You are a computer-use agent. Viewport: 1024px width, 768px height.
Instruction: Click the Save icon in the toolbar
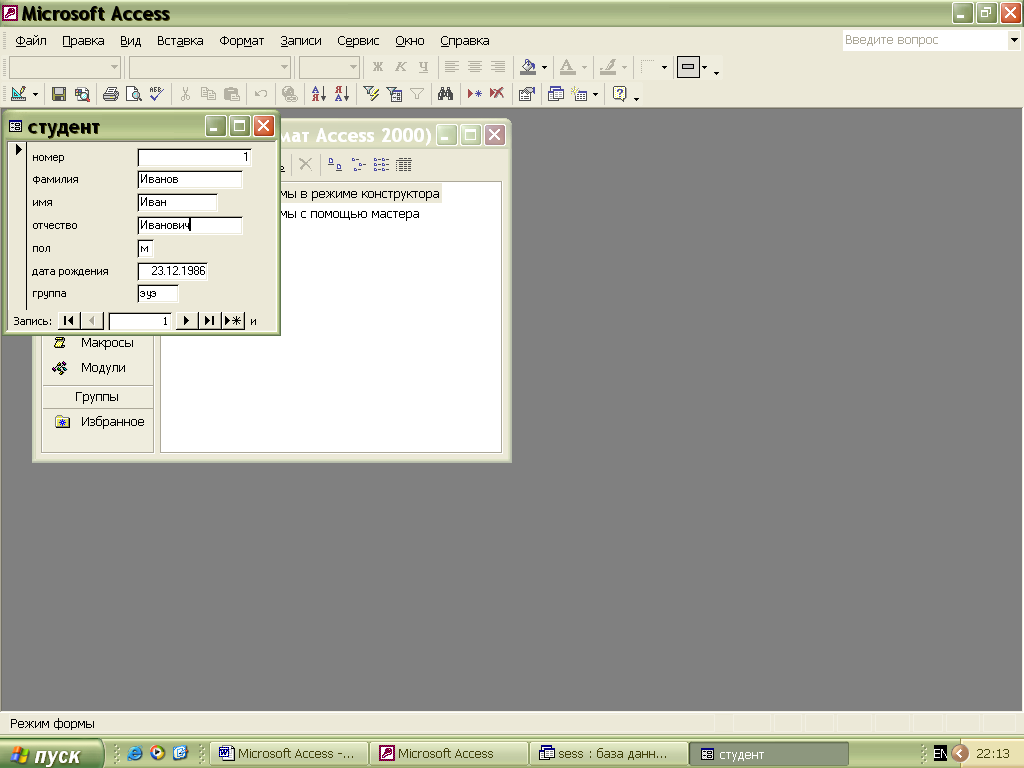click(x=59, y=94)
